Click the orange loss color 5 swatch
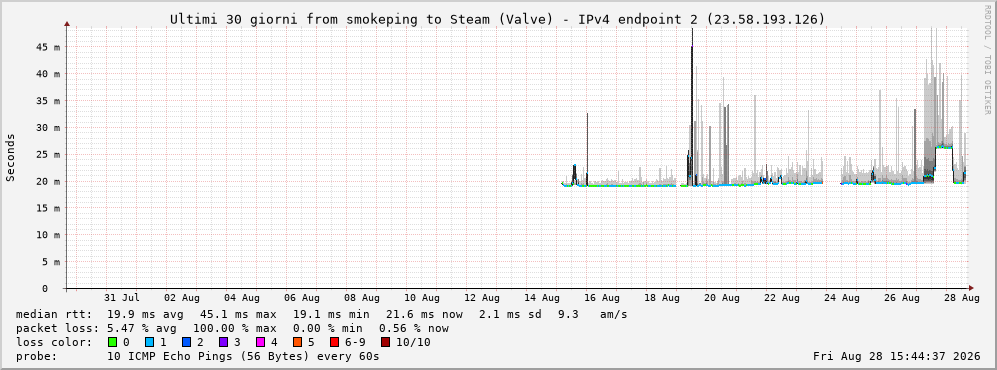Screen dimensions: 997x370 point(296,342)
